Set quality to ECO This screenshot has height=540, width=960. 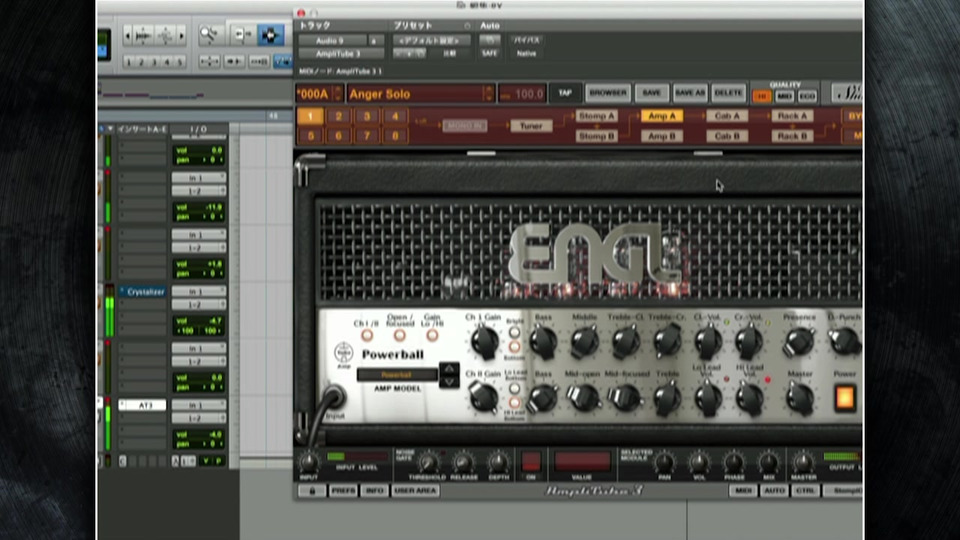click(807, 97)
